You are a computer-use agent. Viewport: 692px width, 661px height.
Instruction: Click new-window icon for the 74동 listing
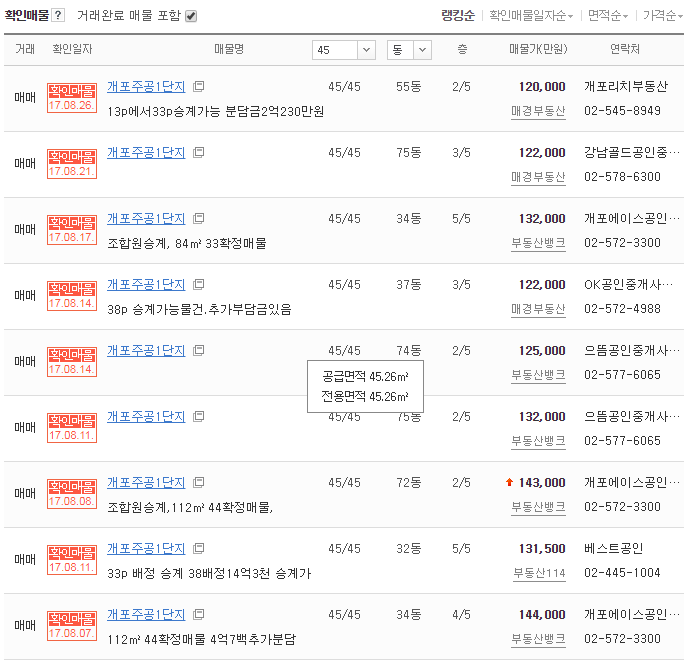199,350
